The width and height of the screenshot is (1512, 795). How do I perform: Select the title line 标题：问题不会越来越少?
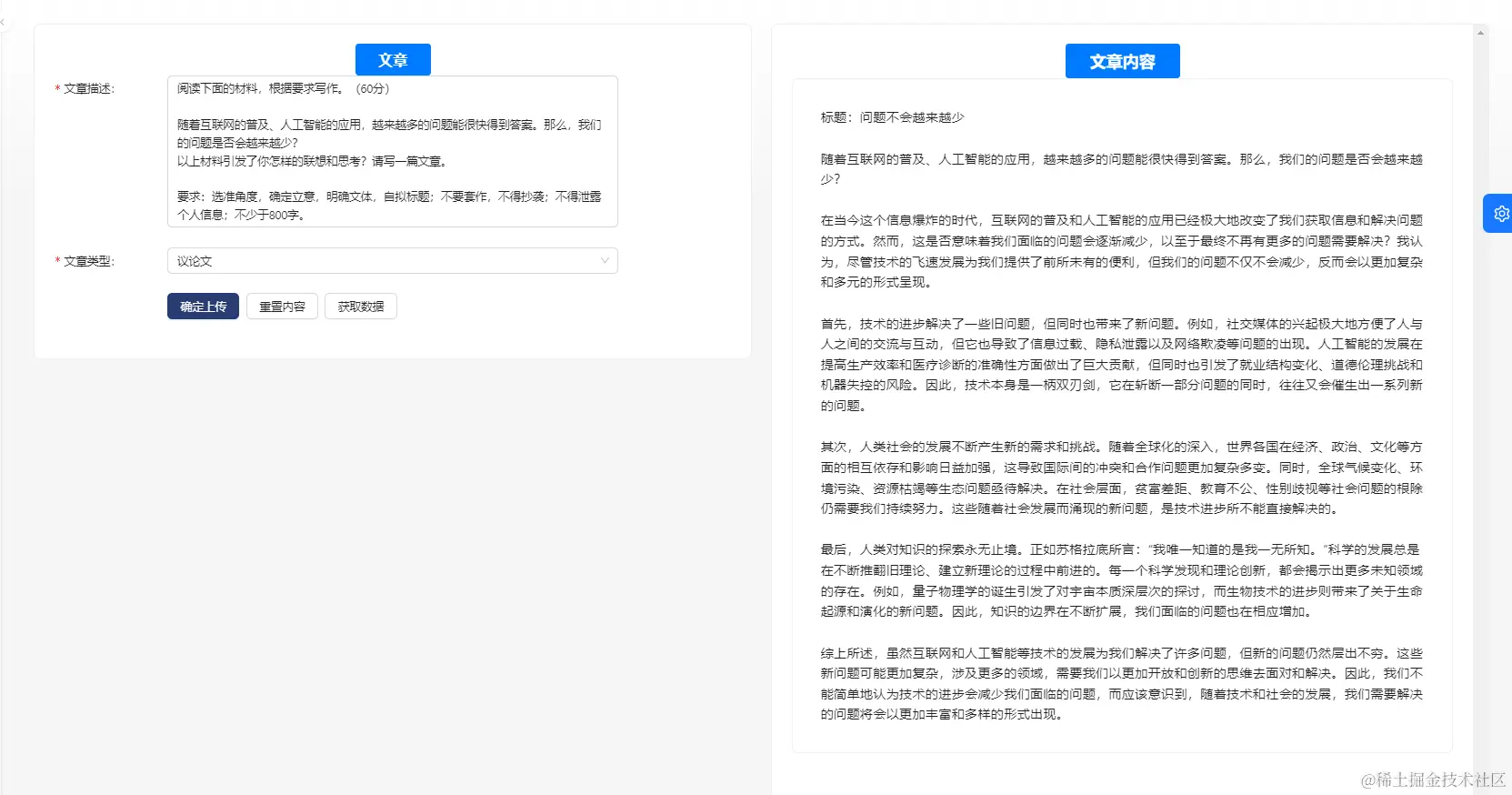click(x=892, y=117)
